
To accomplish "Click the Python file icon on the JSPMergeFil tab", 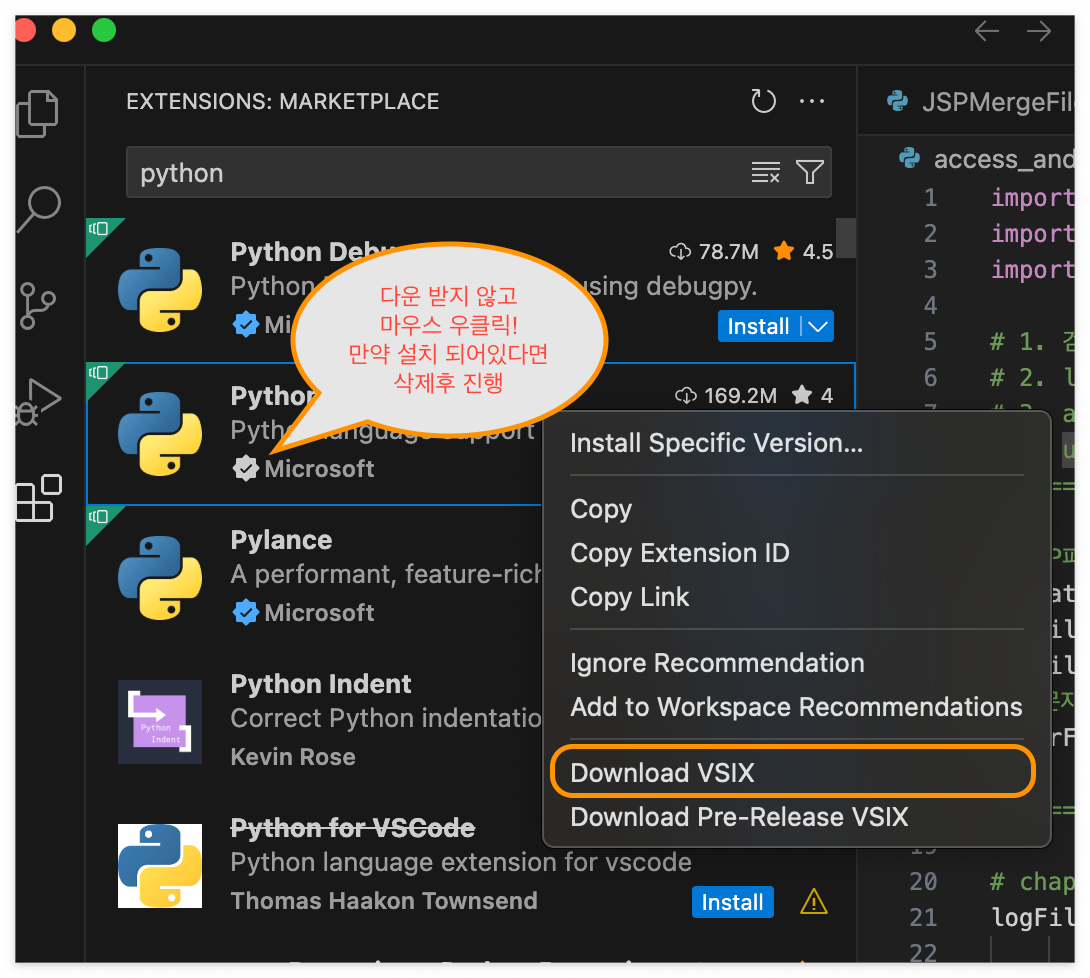I will 897,101.
